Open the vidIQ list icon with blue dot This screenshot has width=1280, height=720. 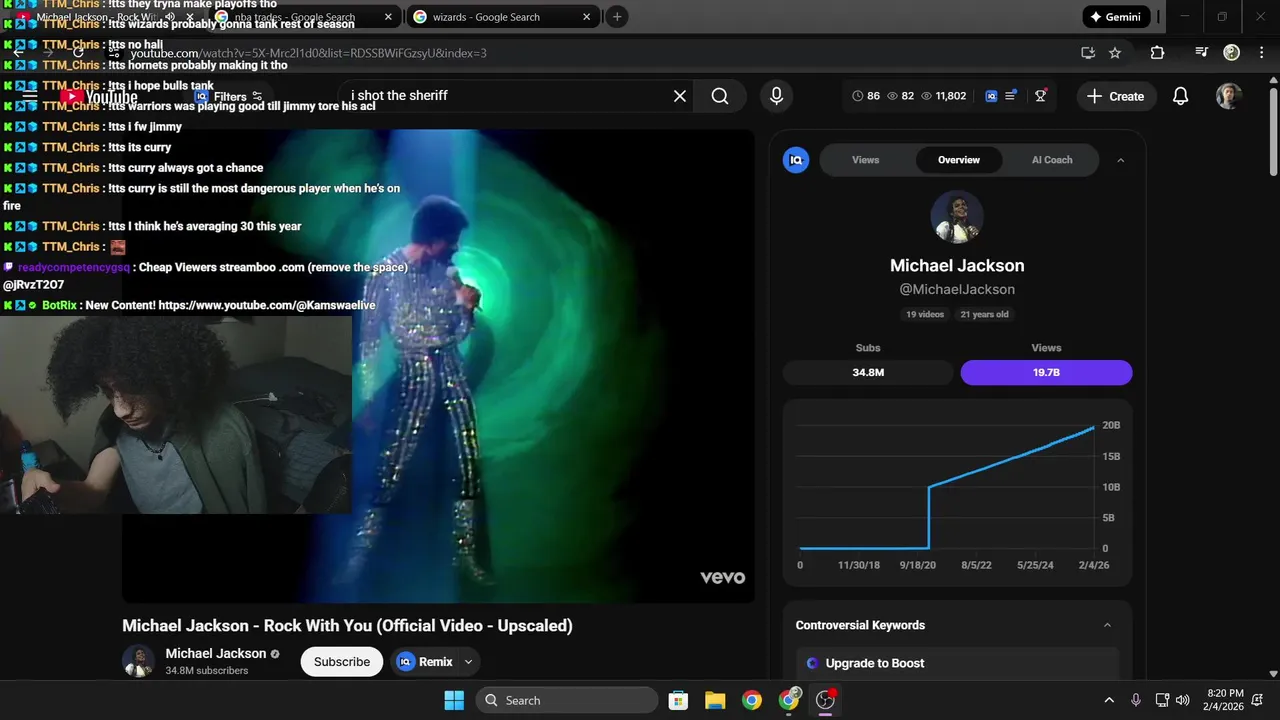tap(1011, 95)
